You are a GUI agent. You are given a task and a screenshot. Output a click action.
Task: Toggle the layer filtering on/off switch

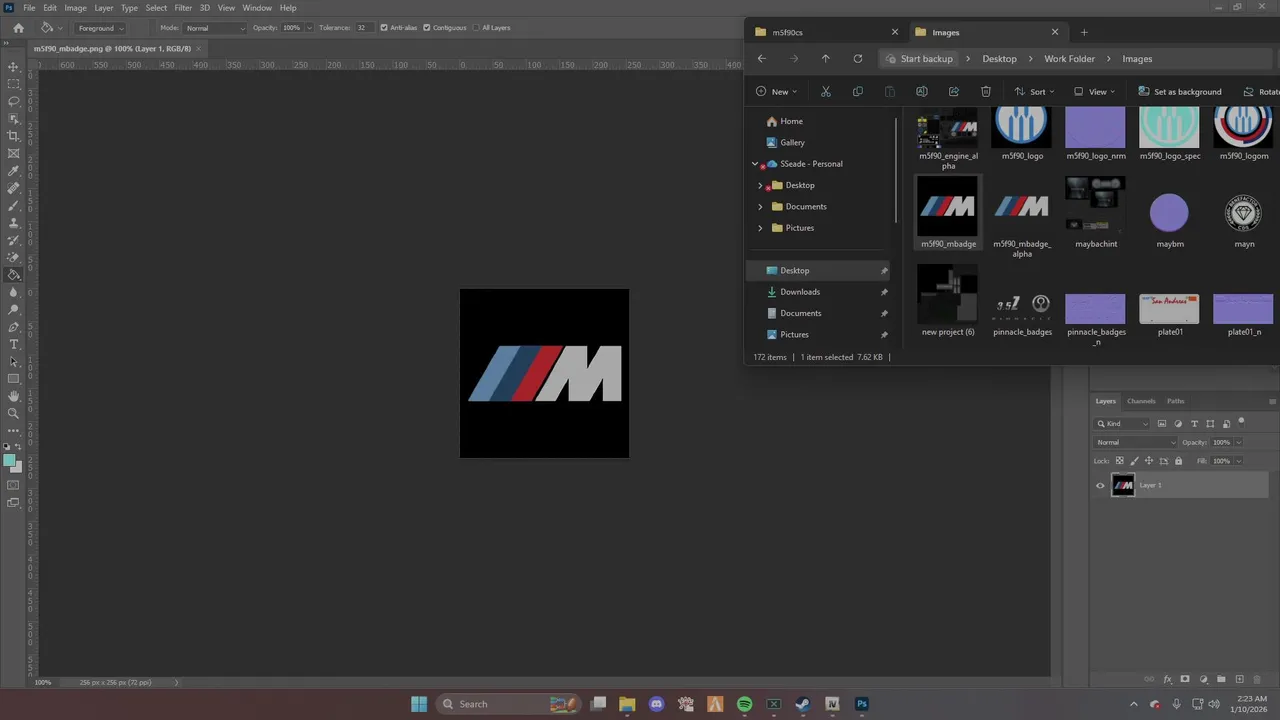(1241, 422)
